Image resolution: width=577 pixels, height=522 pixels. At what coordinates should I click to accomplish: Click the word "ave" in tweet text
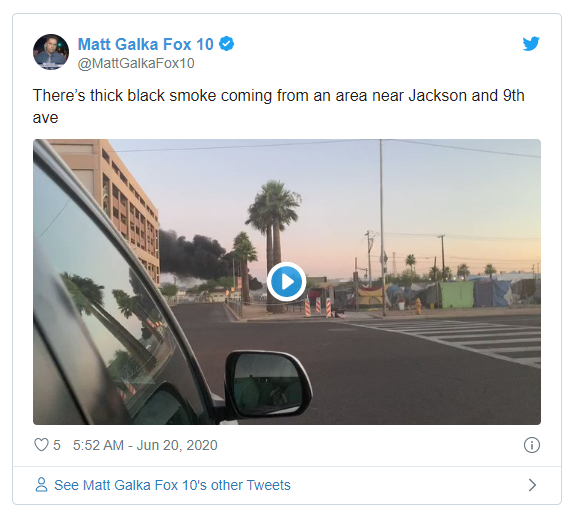[x=45, y=118]
